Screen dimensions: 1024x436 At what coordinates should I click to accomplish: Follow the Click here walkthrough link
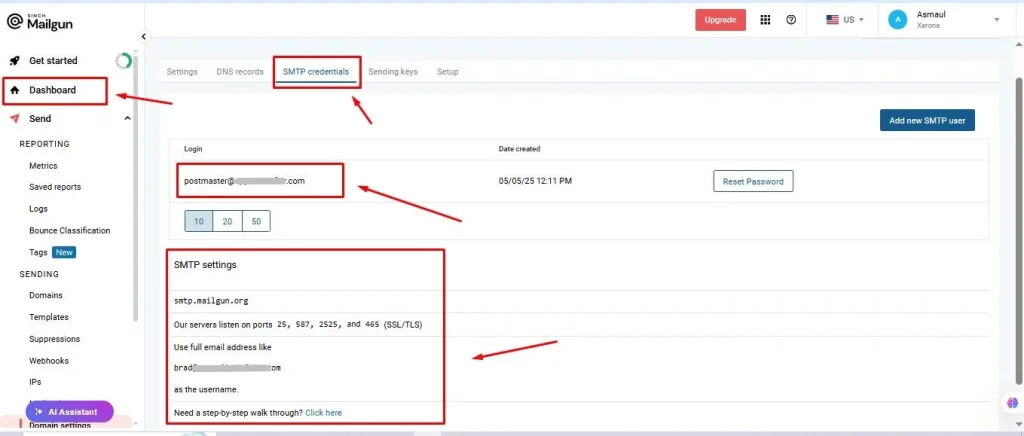pyautogui.click(x=323, y=413)
